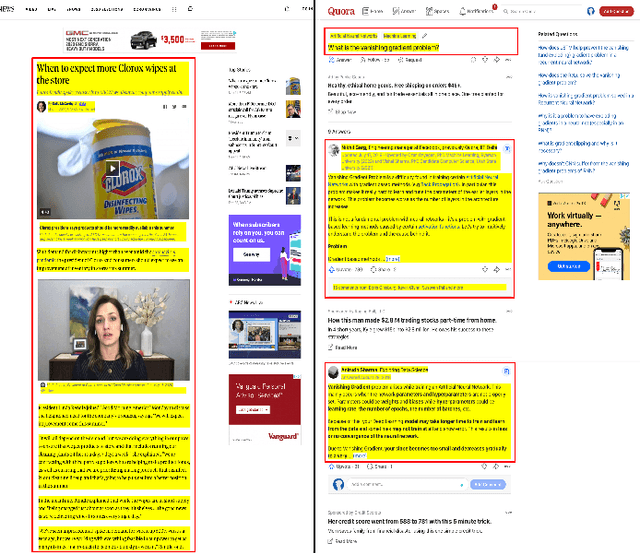Open first answer author's profile picture
Viewport: 640px width, 553px height.
point(334,150)
